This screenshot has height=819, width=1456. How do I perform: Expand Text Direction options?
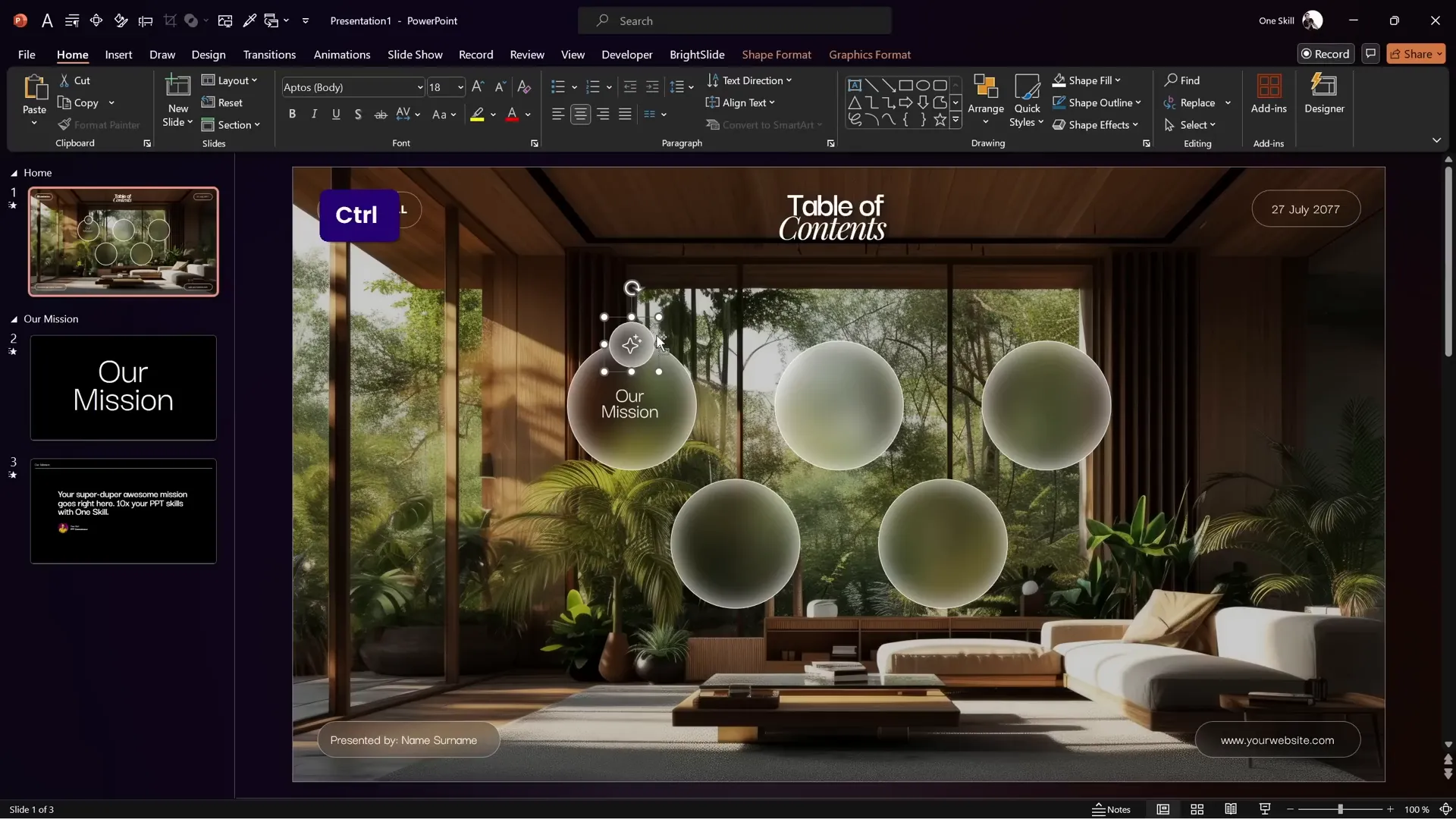point(749,80)
